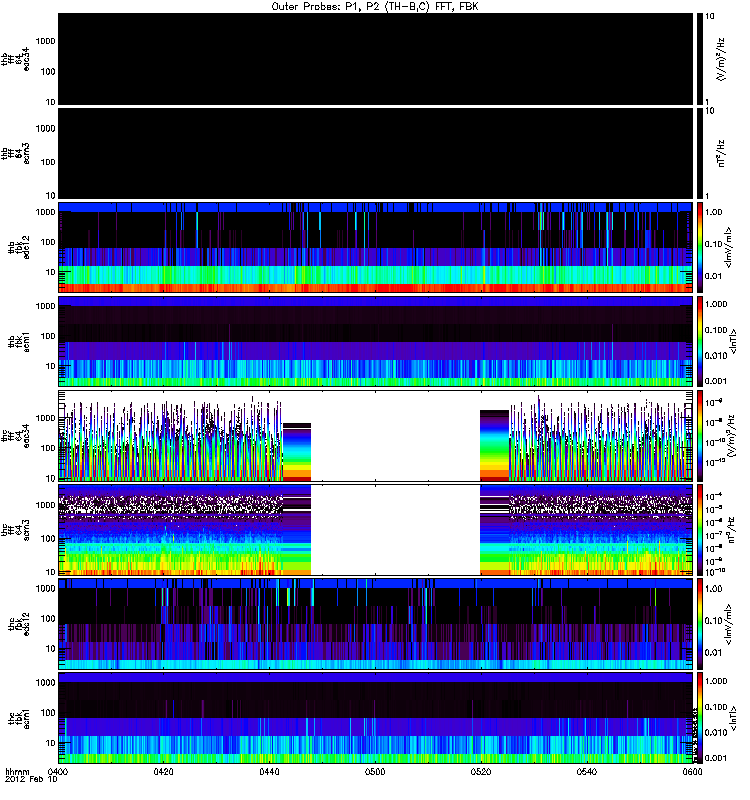Image resolution: width=750 pixels, height=800 pixels.
Task: Click the empty black thb fff edc34 top panel
Action: click(x=375, y=58)
